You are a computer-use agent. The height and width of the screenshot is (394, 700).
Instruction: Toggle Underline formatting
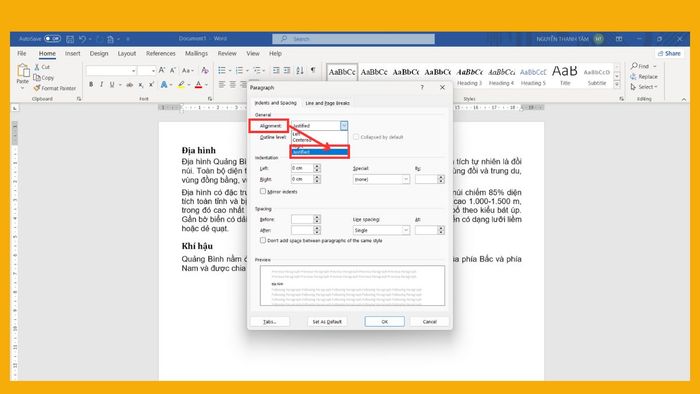tap(112, 84)
